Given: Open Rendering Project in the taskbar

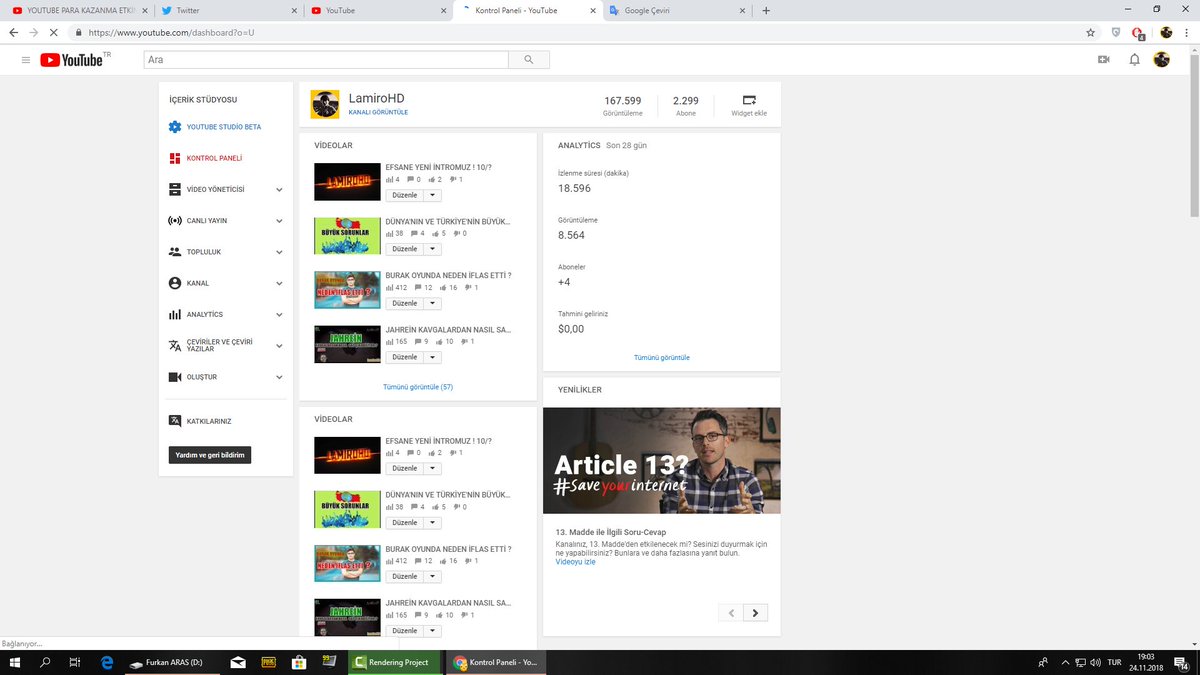Looking at the screenshot, I should click(x=394, y=662).
